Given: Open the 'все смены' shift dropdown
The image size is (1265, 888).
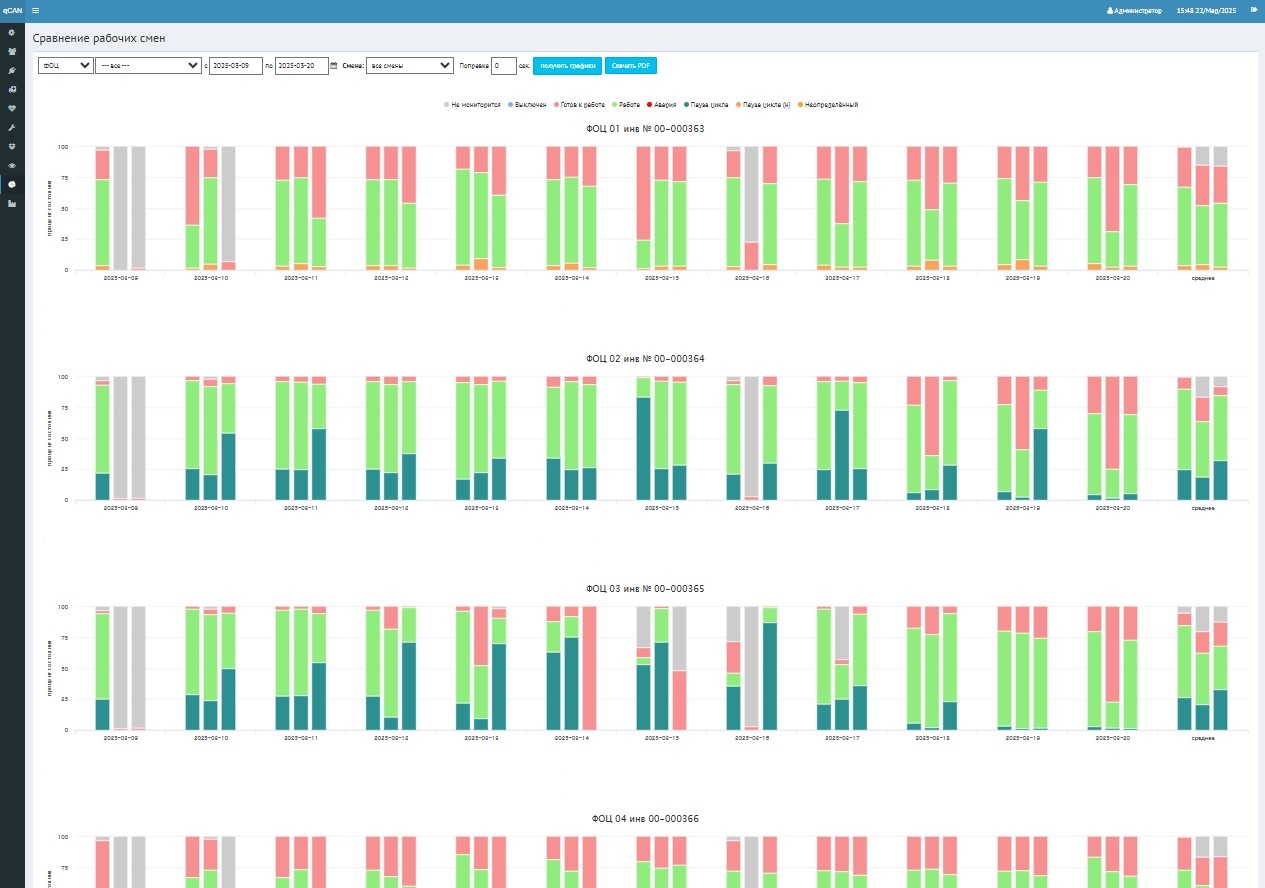Looking at the screenshot, I should (x=410, y=66).
